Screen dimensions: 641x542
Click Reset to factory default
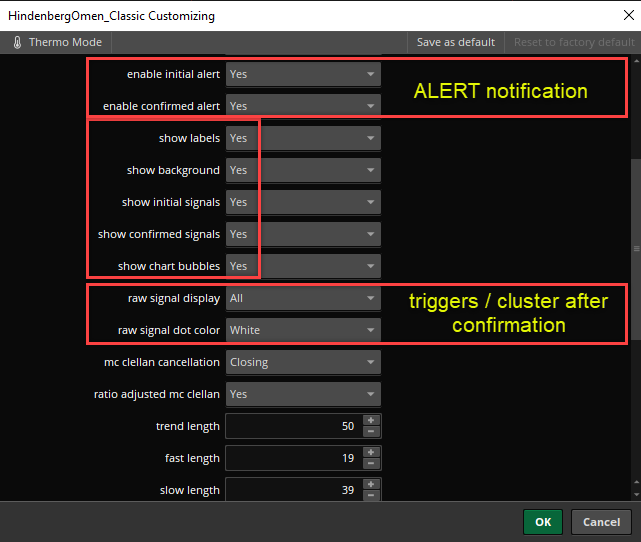click(574, 42)
